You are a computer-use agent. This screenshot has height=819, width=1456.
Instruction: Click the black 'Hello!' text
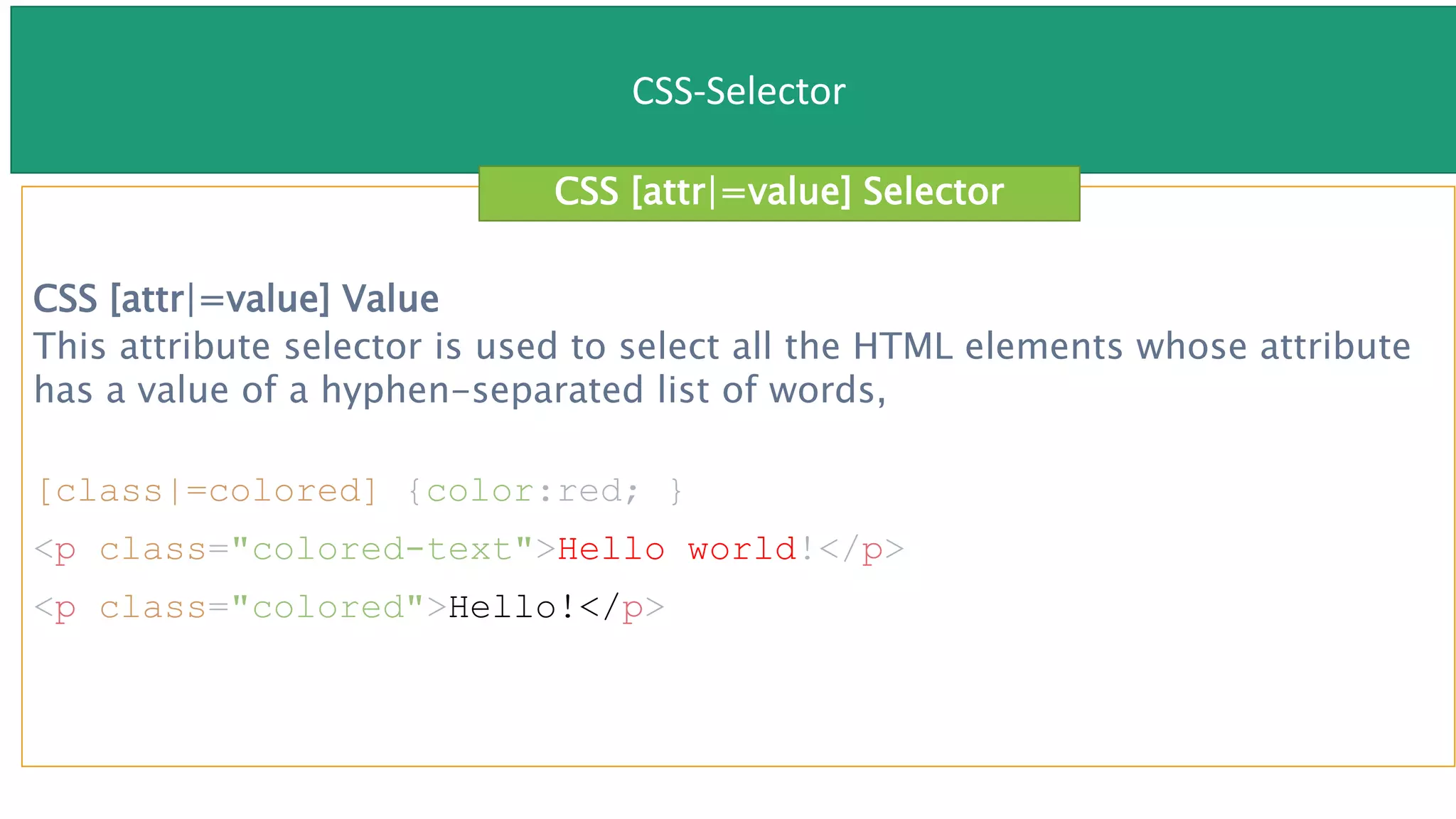point(512,608)
